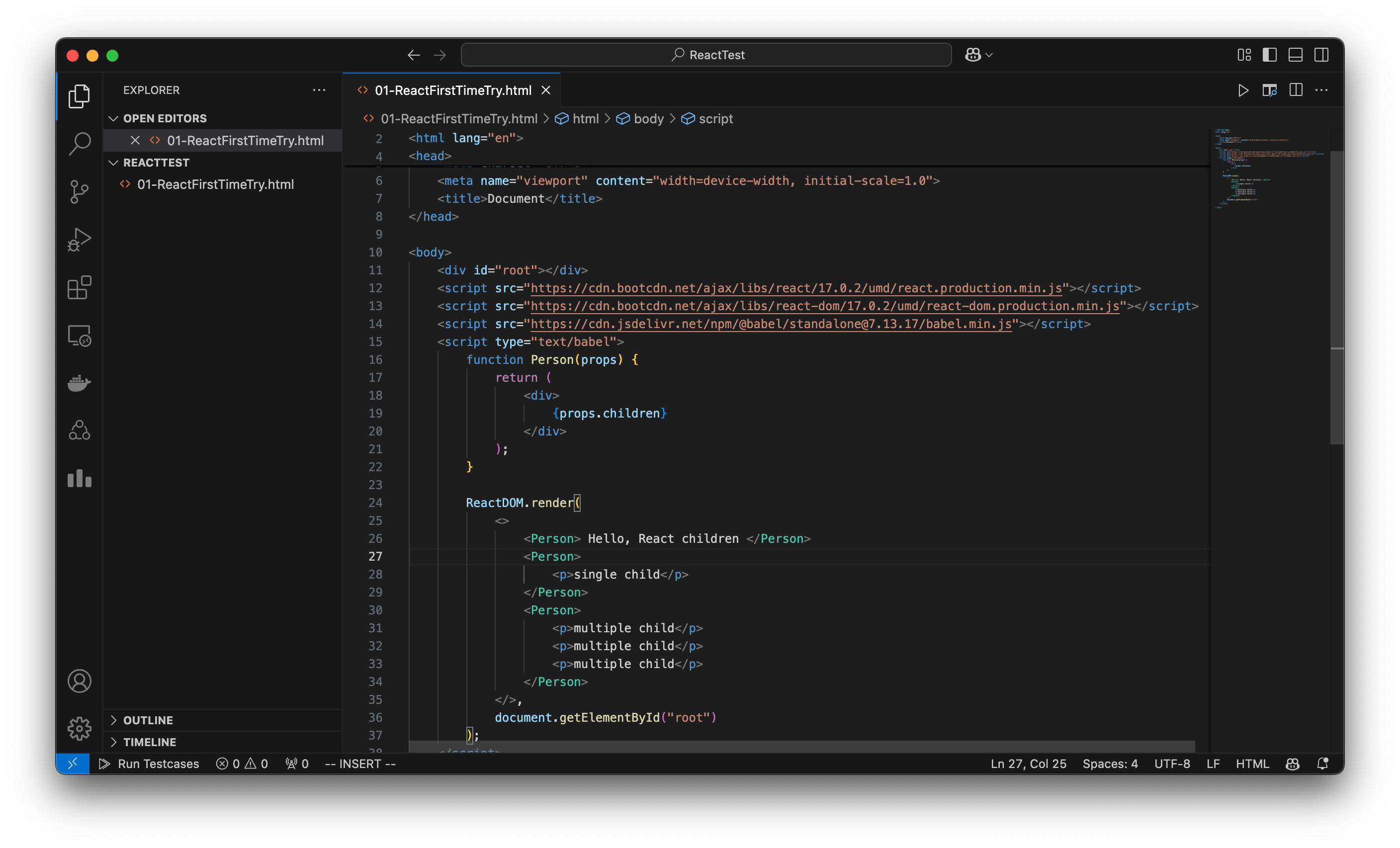Toggle the bottom panel
The image size is (1400, 848).
click(x=1296, y=55)
